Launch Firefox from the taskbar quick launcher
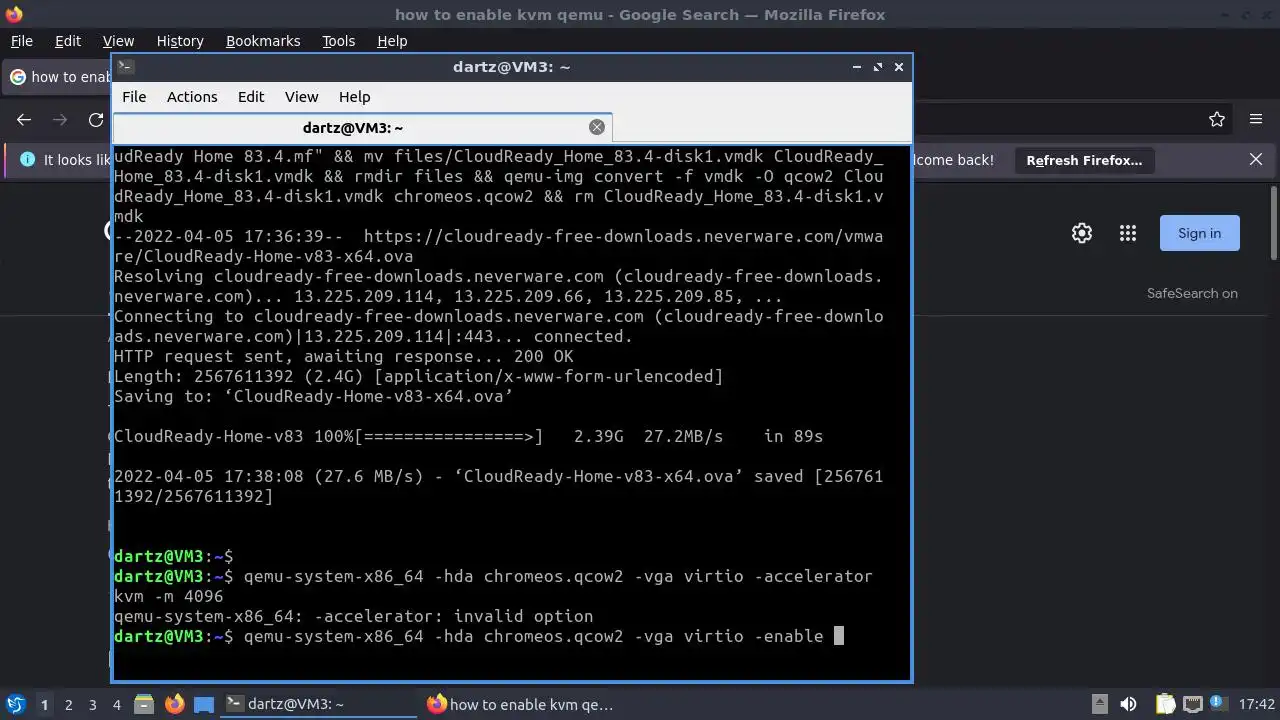This screenshot has width=1280, height=720. click(174, 704)
